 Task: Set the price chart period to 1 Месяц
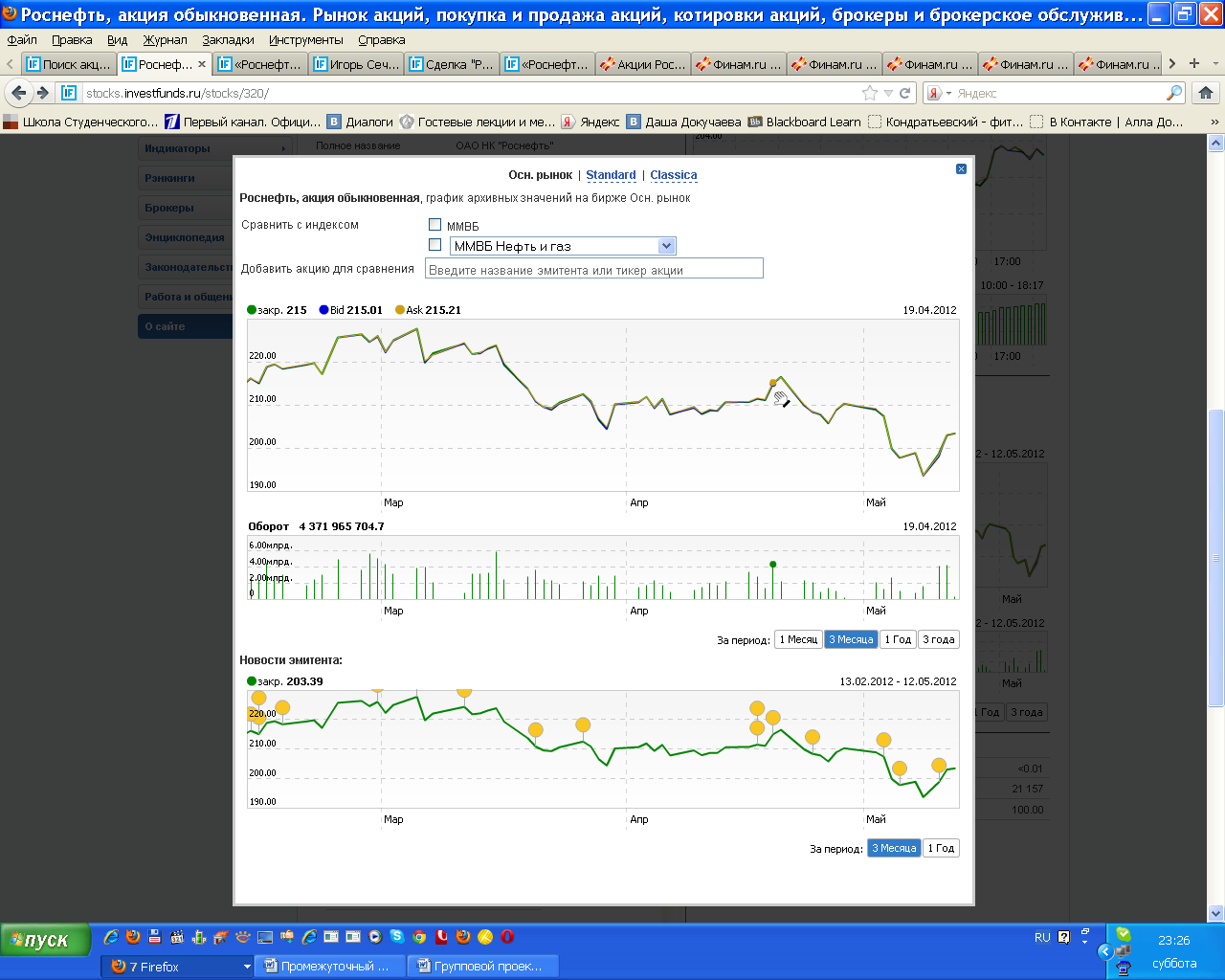(x=798, y=639)
